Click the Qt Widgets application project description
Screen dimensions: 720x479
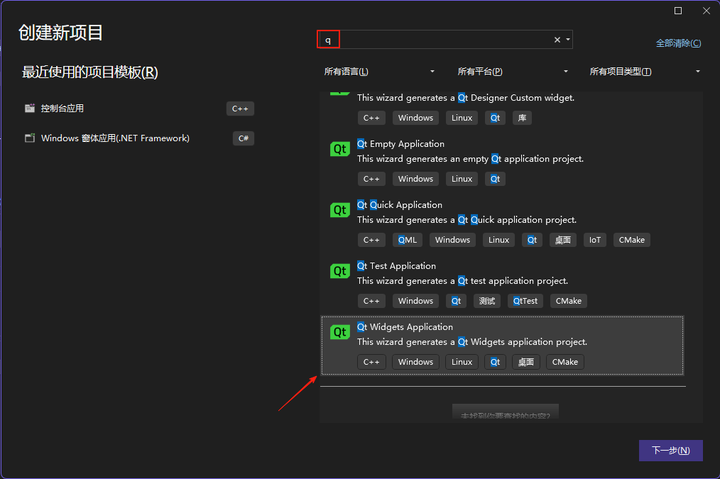click(x=472, y=342)
